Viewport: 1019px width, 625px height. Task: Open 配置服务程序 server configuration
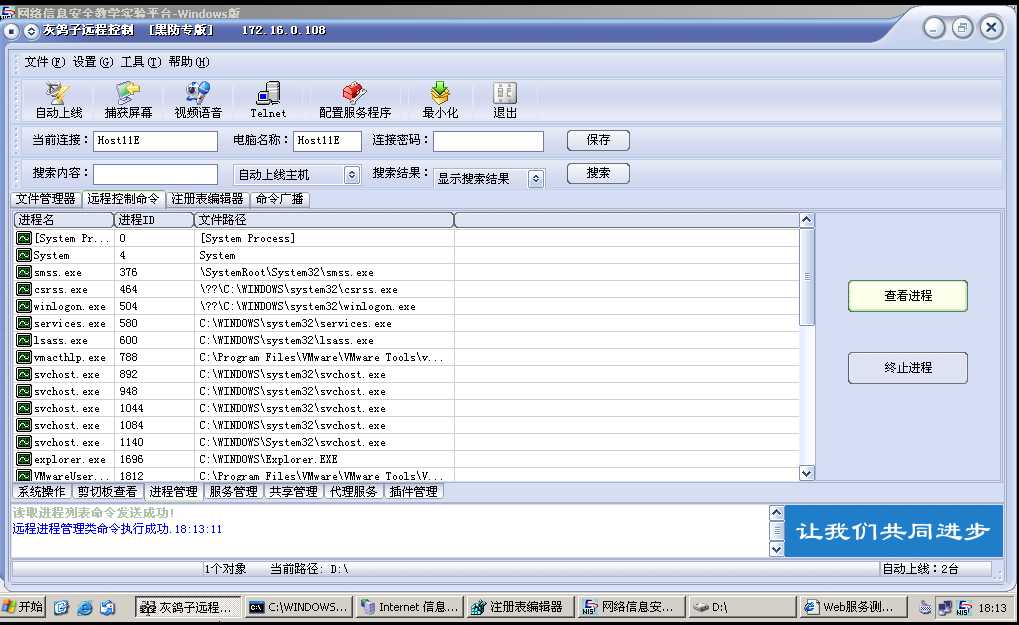tap(355, 100)
